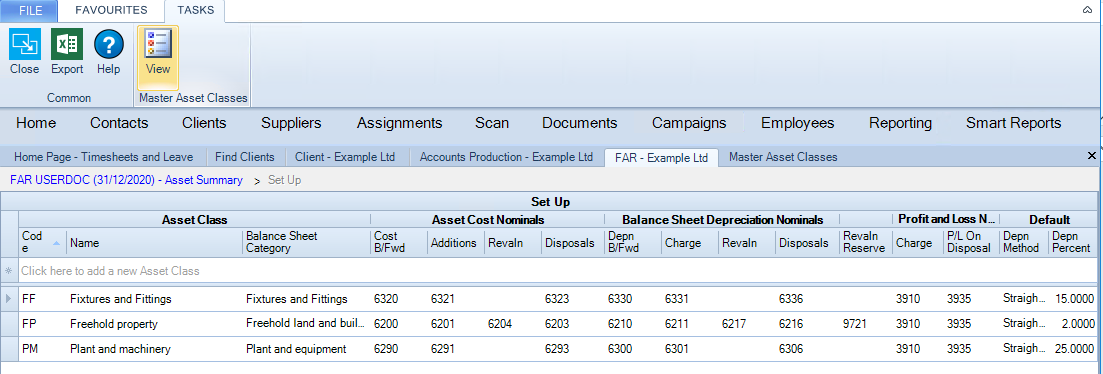Sort by Depn Percent column header
The image size is (1103, 374).
click(1072, 242)
